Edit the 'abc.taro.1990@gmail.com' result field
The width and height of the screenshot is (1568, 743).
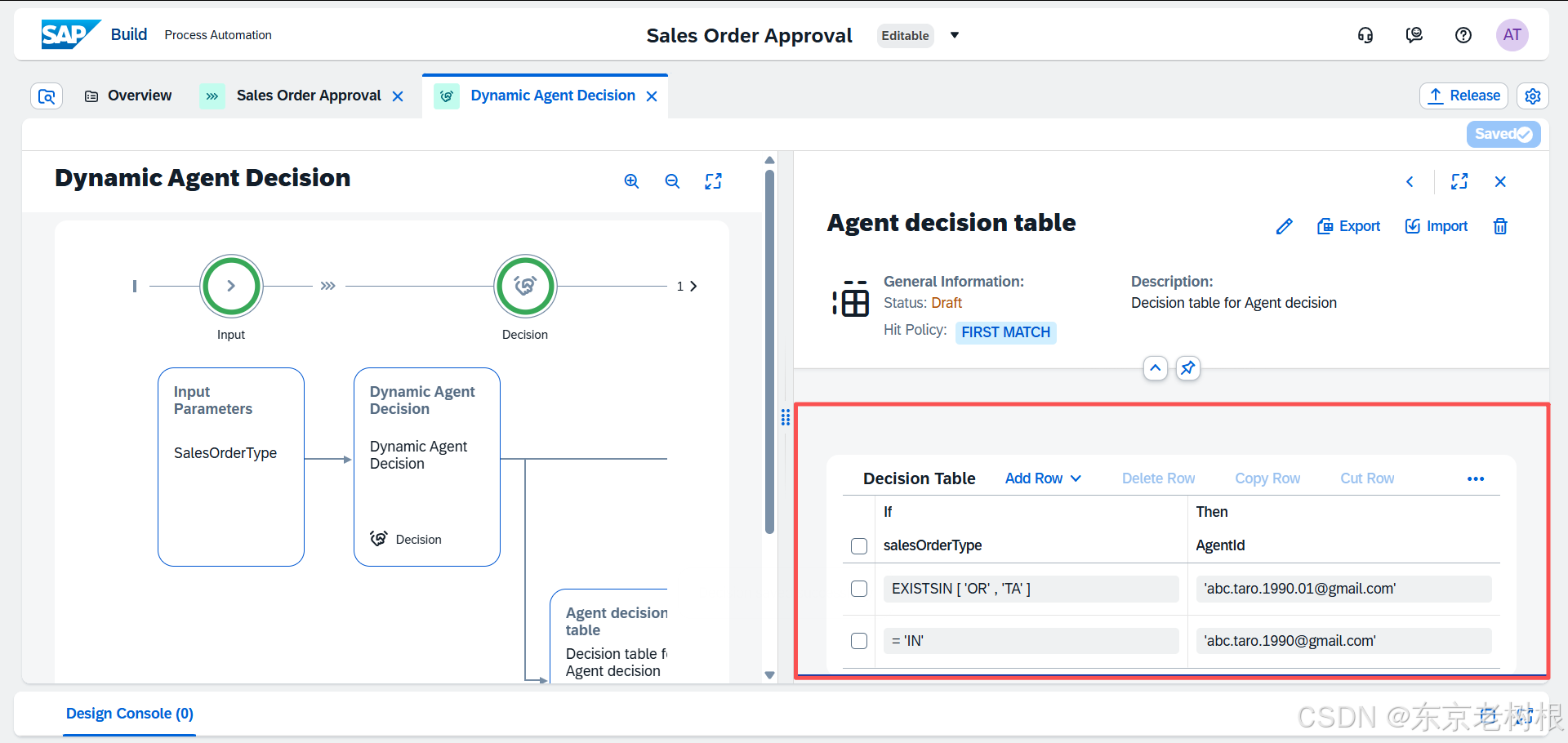point(1343,641)
